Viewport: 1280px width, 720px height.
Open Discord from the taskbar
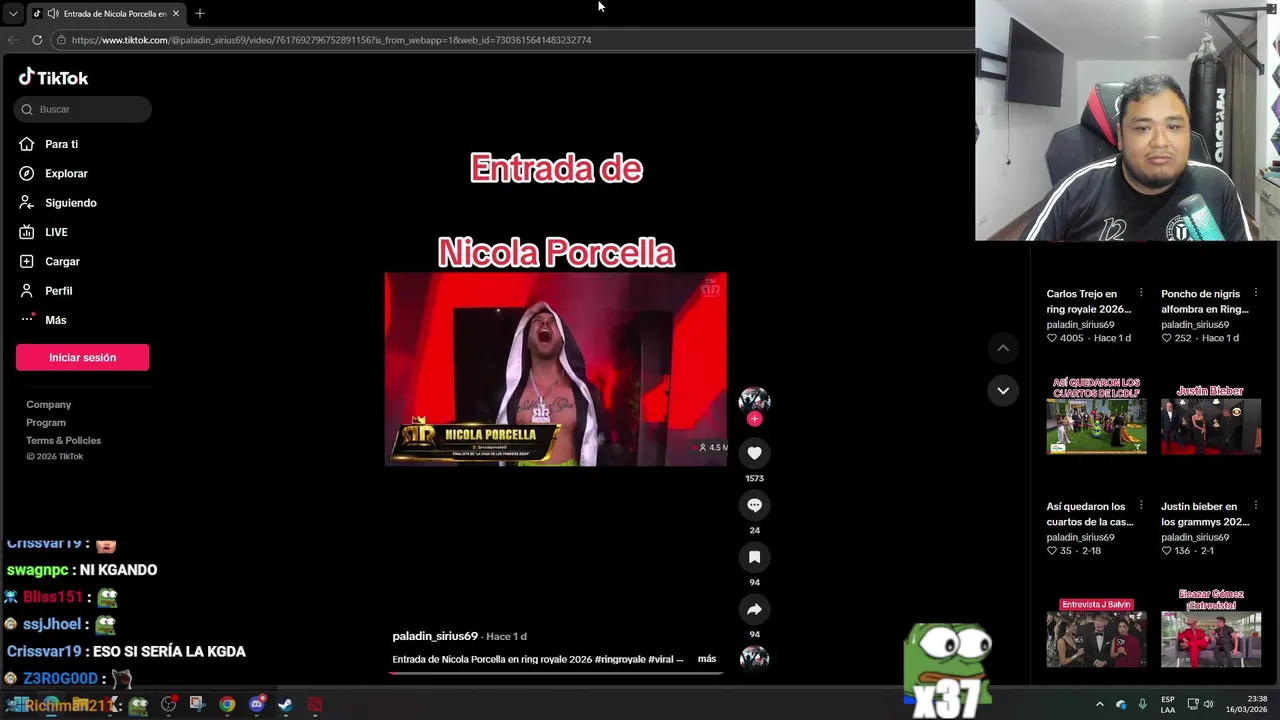click(256, 704)
